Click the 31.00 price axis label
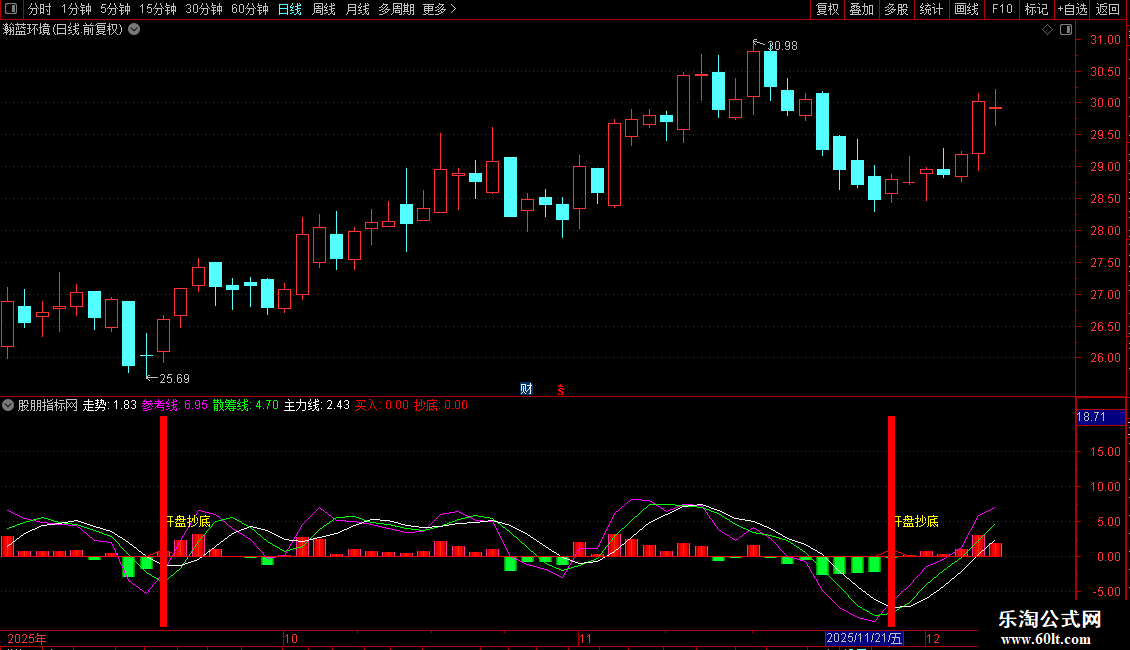 pyautogui.click(x=1105, y=40)
